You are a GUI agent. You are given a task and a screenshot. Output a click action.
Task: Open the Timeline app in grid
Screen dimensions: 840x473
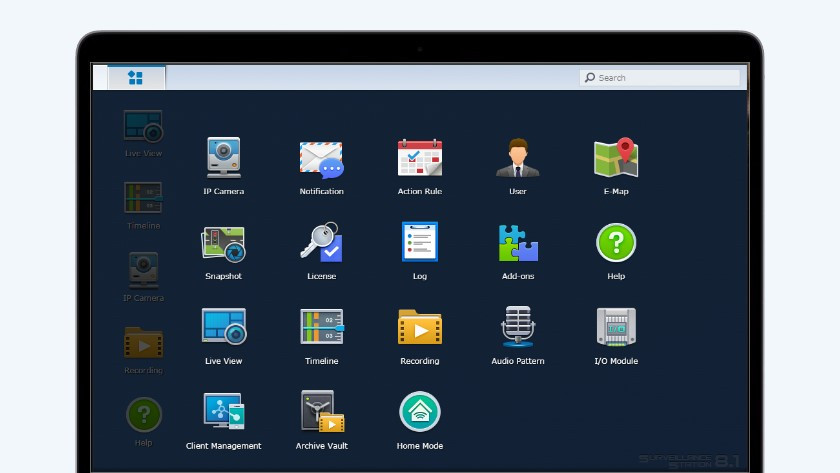pos(321,328)
